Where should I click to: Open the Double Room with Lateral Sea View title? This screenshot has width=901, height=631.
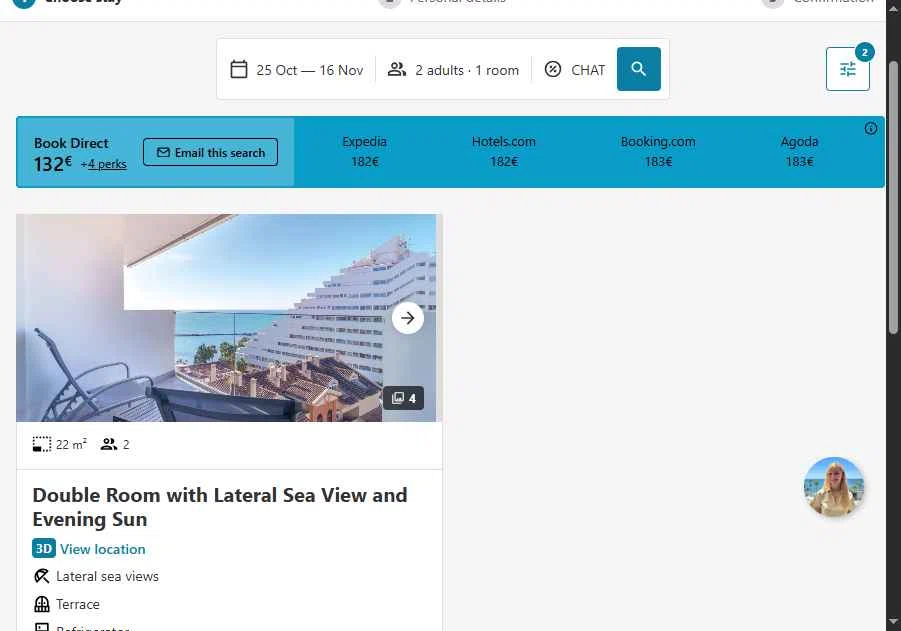pyautogui.click(x=220, y=507)
